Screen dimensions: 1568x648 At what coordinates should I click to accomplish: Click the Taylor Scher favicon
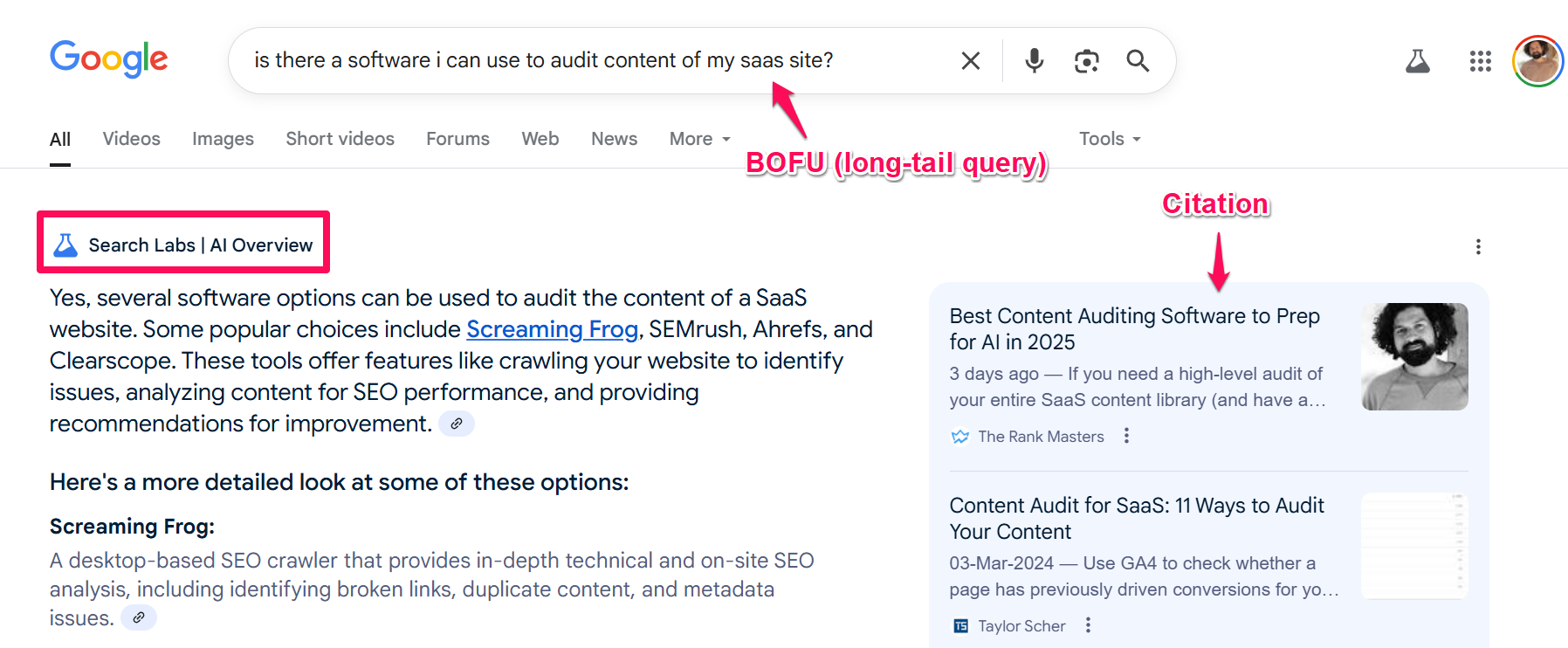pyautogui.click(x=960, y=626)
